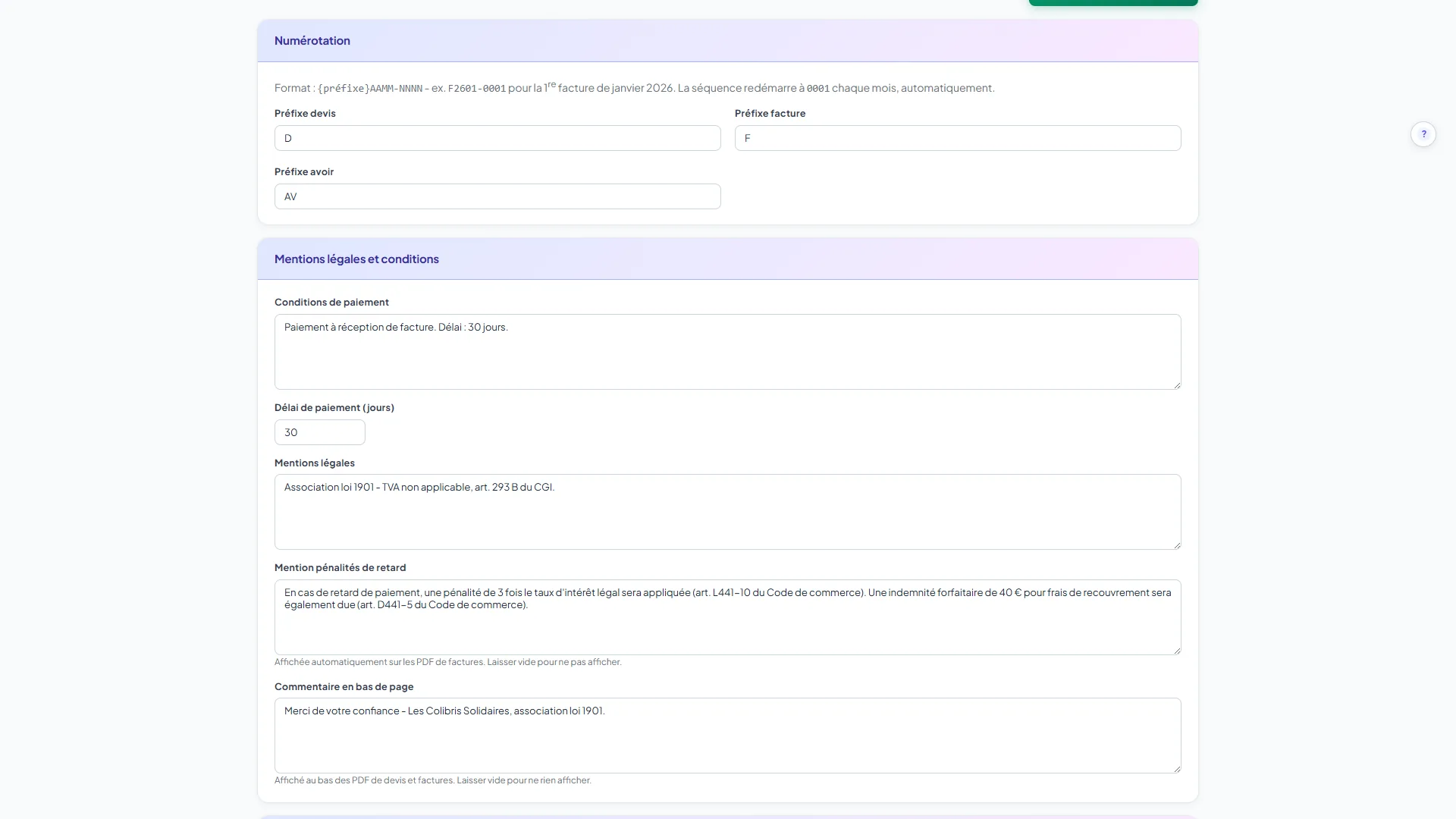Screen dimensions: 1456x819
Task: Grab the resize handle of Mentions légales textarea
Action: click(1177, 545)
